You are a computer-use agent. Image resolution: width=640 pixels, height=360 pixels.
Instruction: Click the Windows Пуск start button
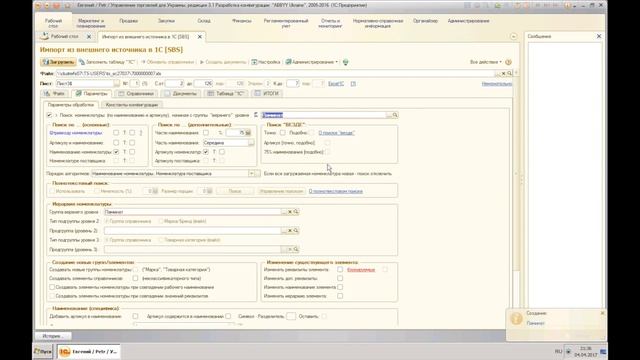(43, 351)
